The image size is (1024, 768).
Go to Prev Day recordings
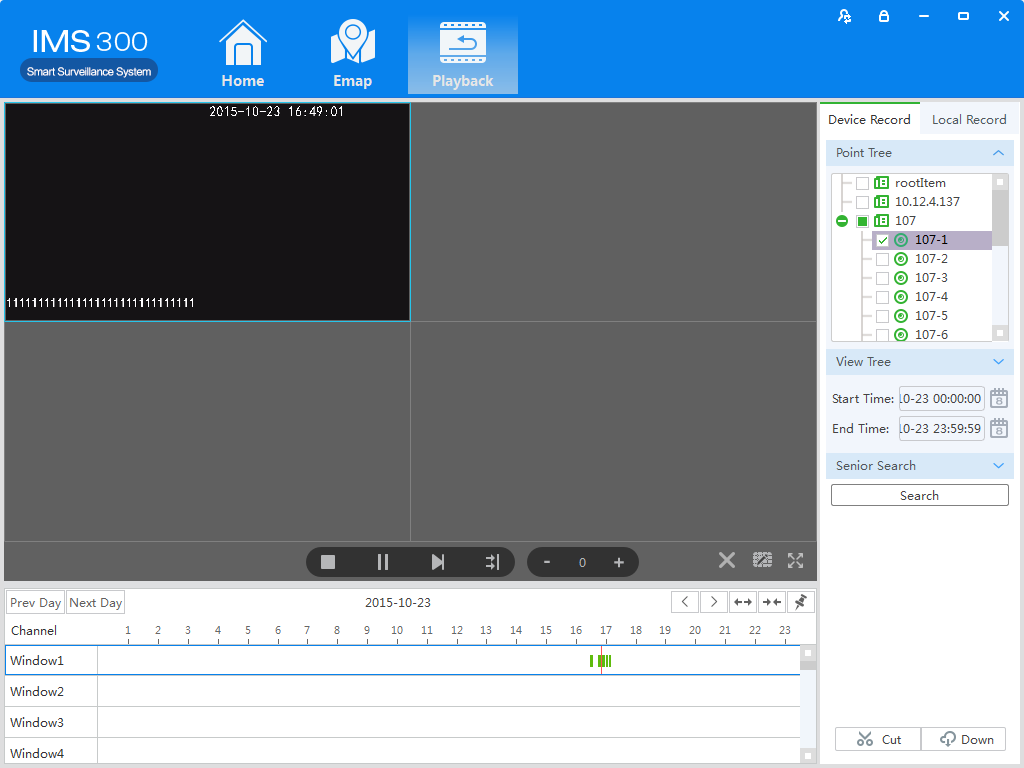point(35,603)
